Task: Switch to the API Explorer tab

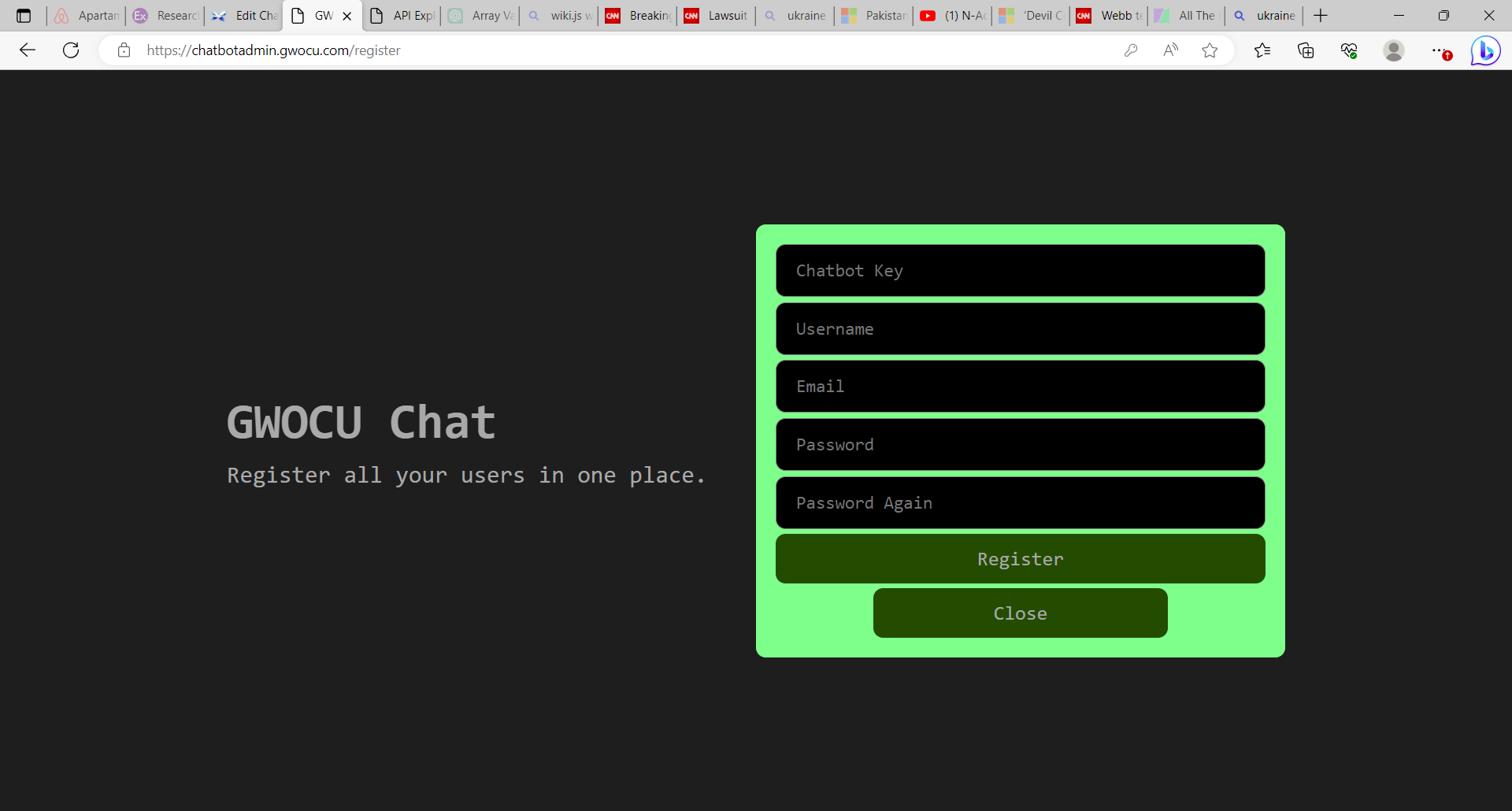Action: [x=403, y=16]
